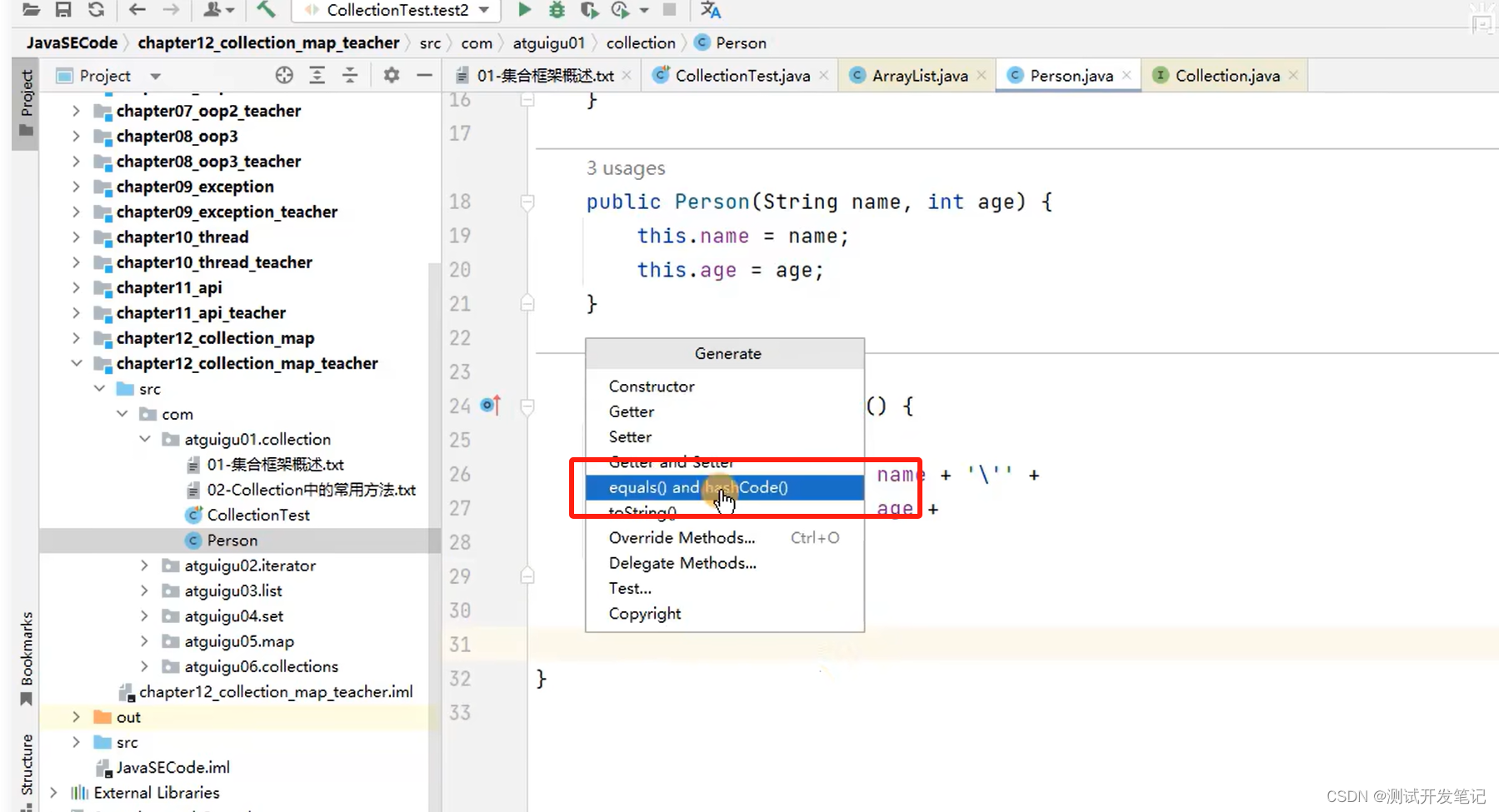1499x812 pixels.
Task: Expand atguigu02.iterator package
Action: click(x=144, y=565)
